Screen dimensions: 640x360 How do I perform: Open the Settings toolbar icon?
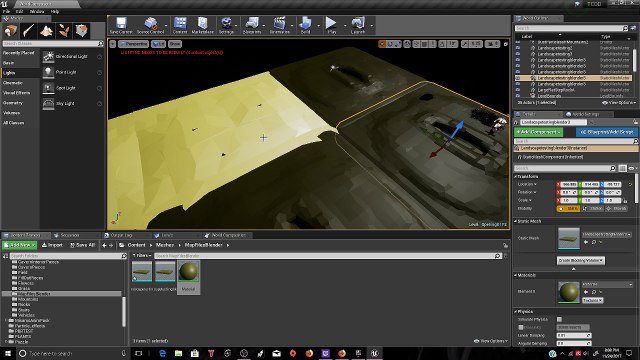coord(226,25)
